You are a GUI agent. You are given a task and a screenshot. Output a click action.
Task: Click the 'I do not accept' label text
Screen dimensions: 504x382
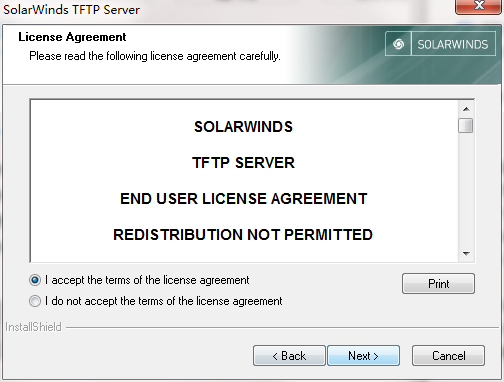(x=164, y=301)
